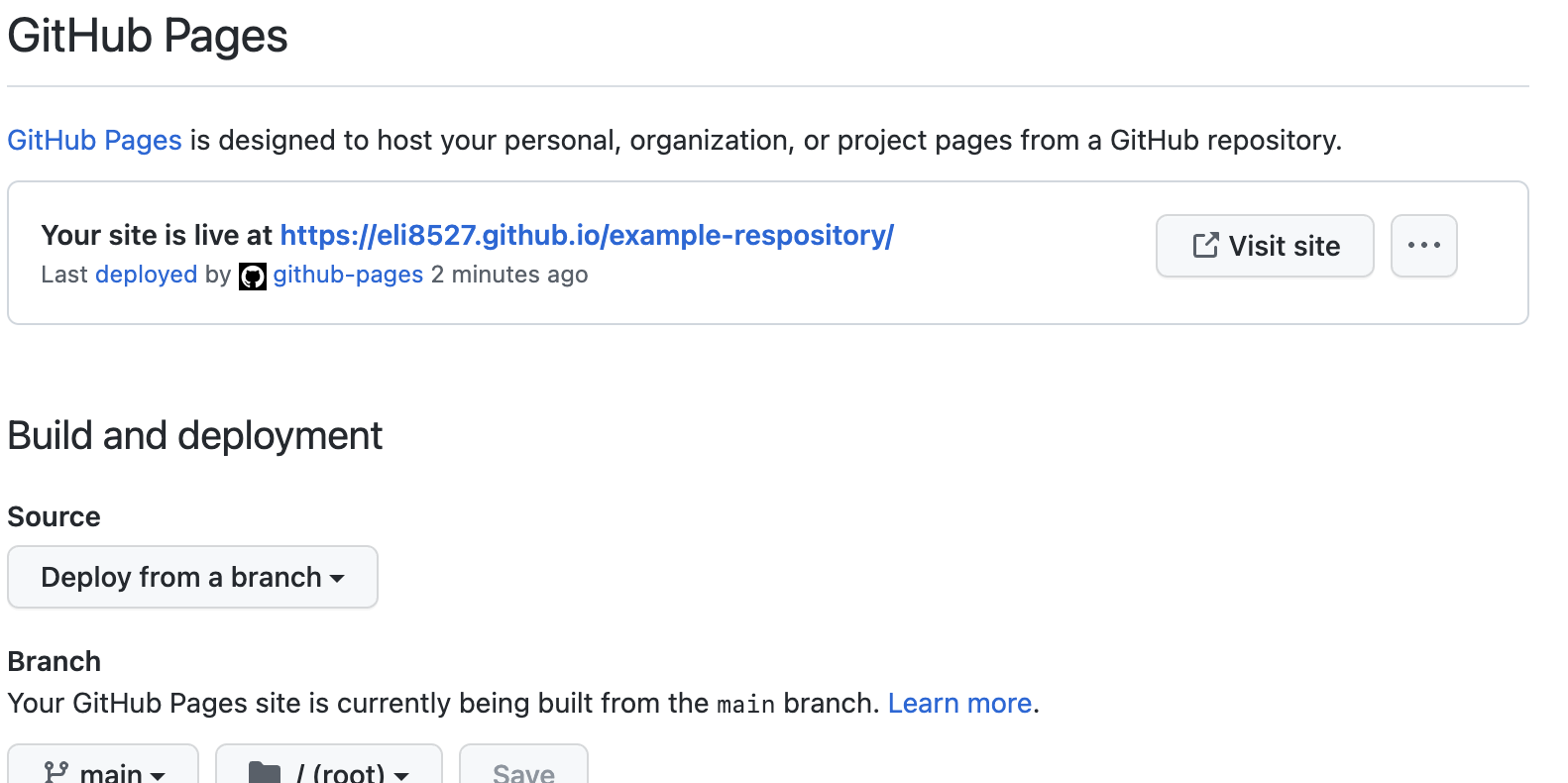Click the external link icon in Visit site

coord(1205,246)
